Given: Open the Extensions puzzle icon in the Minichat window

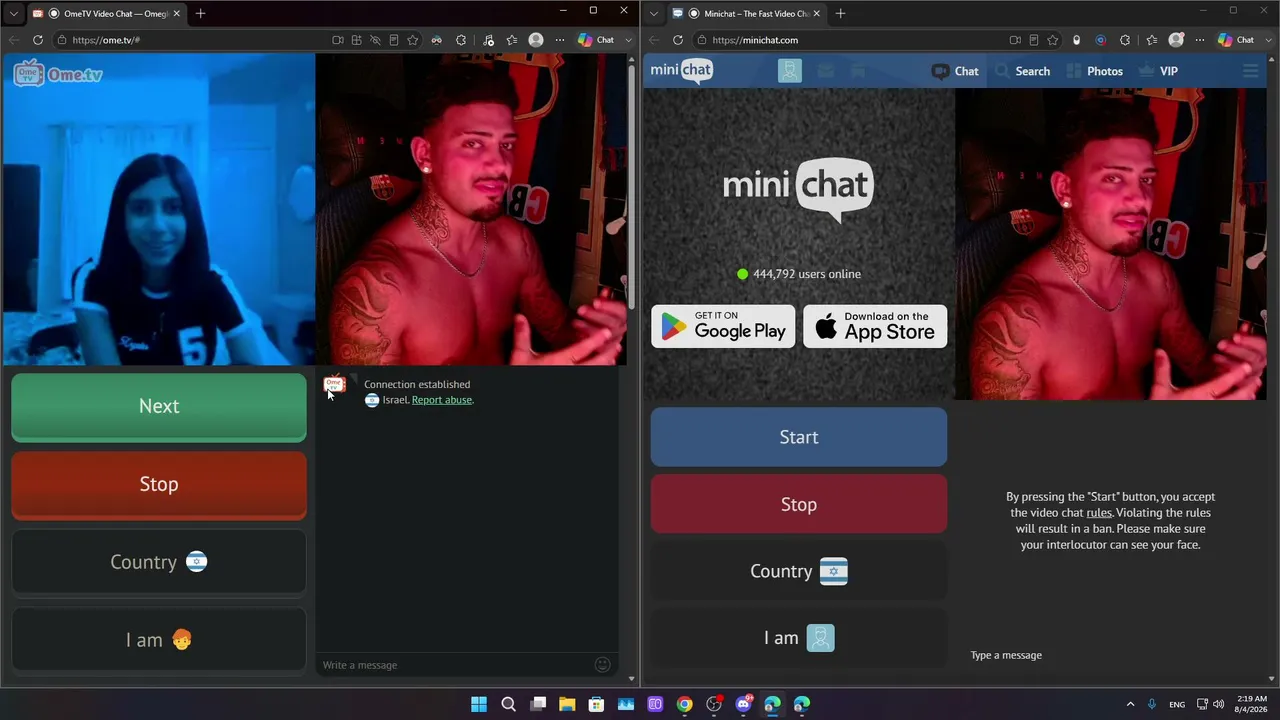Looking at the screenshot, I should [x=1125, y=40].
